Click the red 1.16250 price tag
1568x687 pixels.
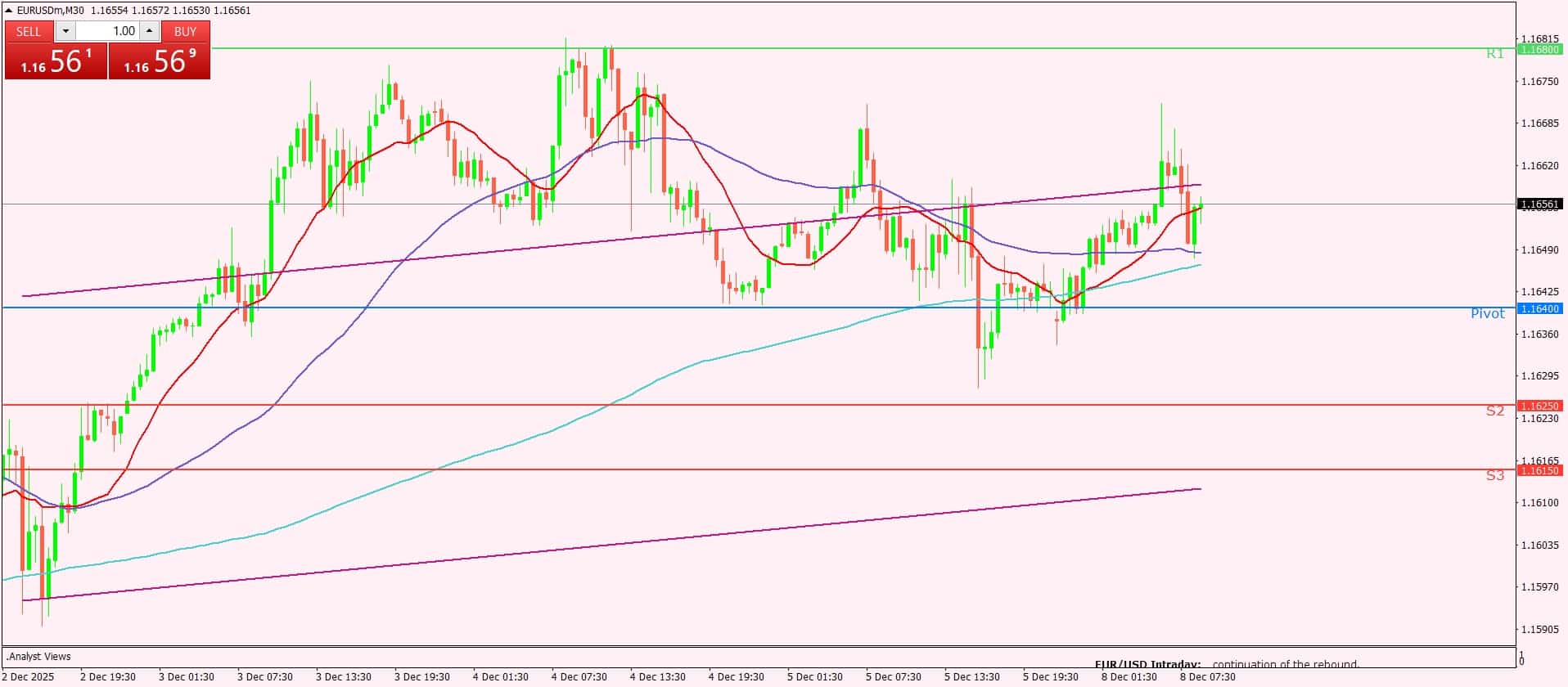[x=1539, y=406]
